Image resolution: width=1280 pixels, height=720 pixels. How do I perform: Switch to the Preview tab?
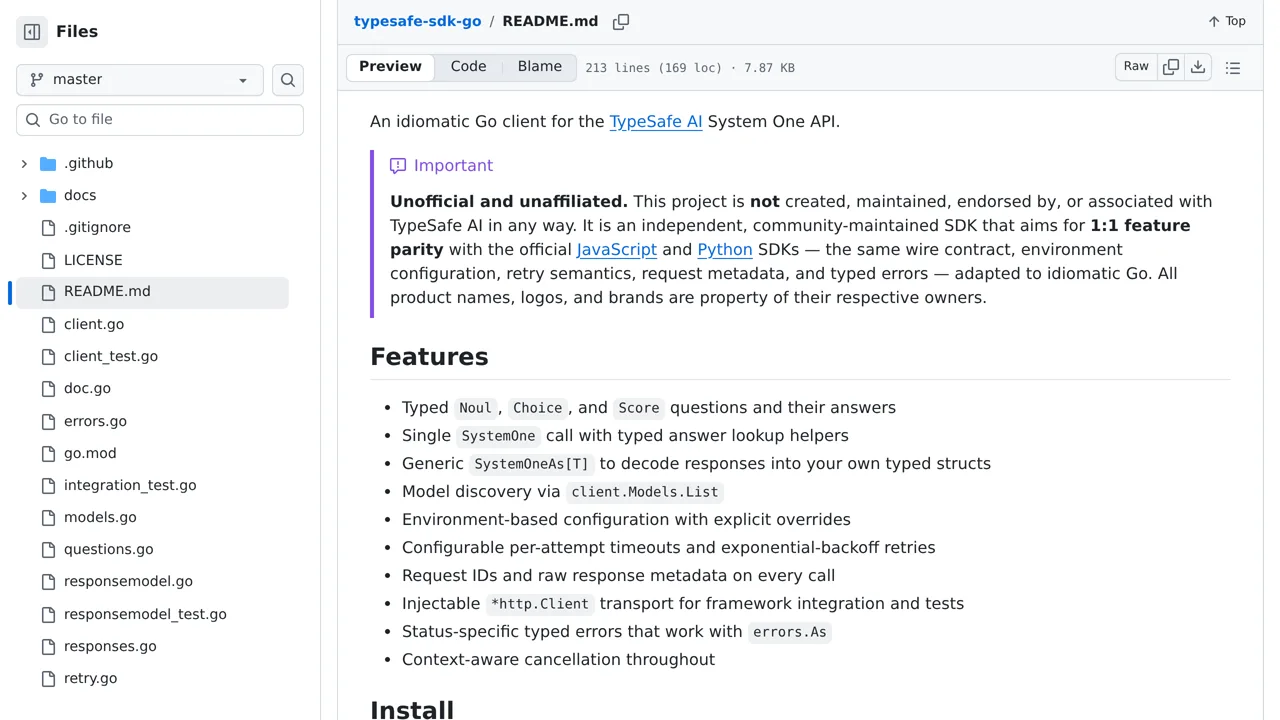tap(390, 67)
